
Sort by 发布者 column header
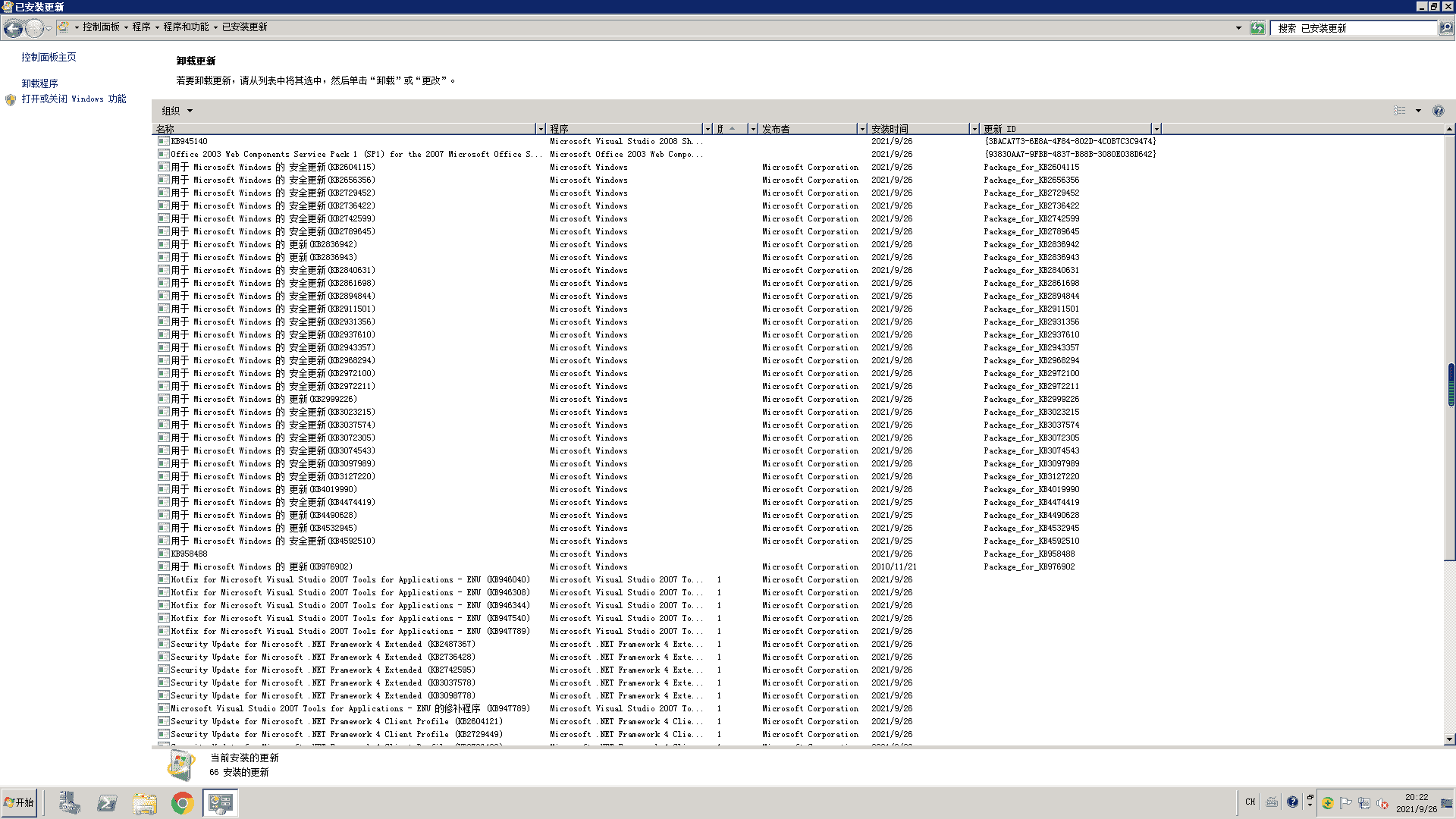808,129
